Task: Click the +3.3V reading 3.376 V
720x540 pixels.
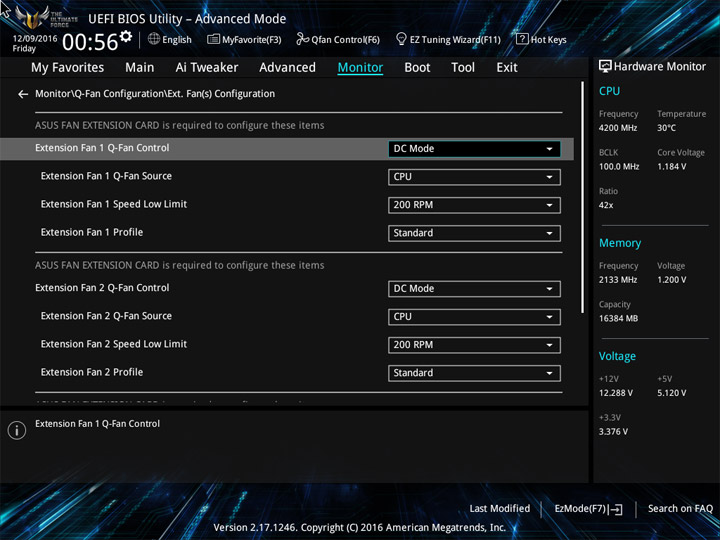Action: 613,432
